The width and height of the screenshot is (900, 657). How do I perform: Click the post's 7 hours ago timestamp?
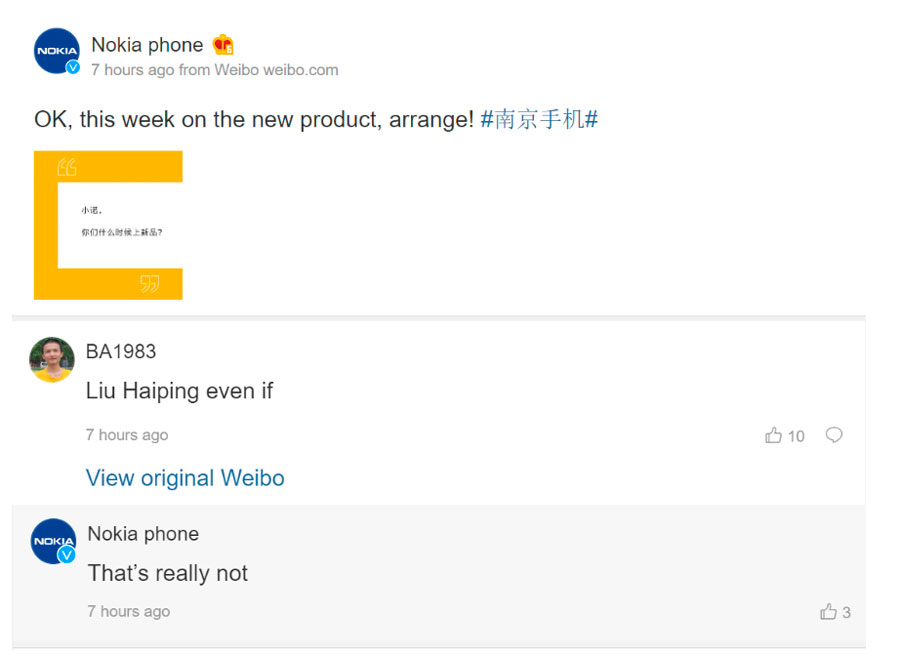(x=133, y=70)
